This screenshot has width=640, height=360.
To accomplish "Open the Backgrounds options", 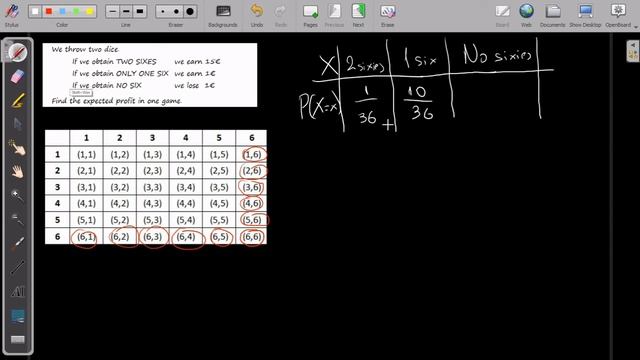I will [x=223, y=15].
